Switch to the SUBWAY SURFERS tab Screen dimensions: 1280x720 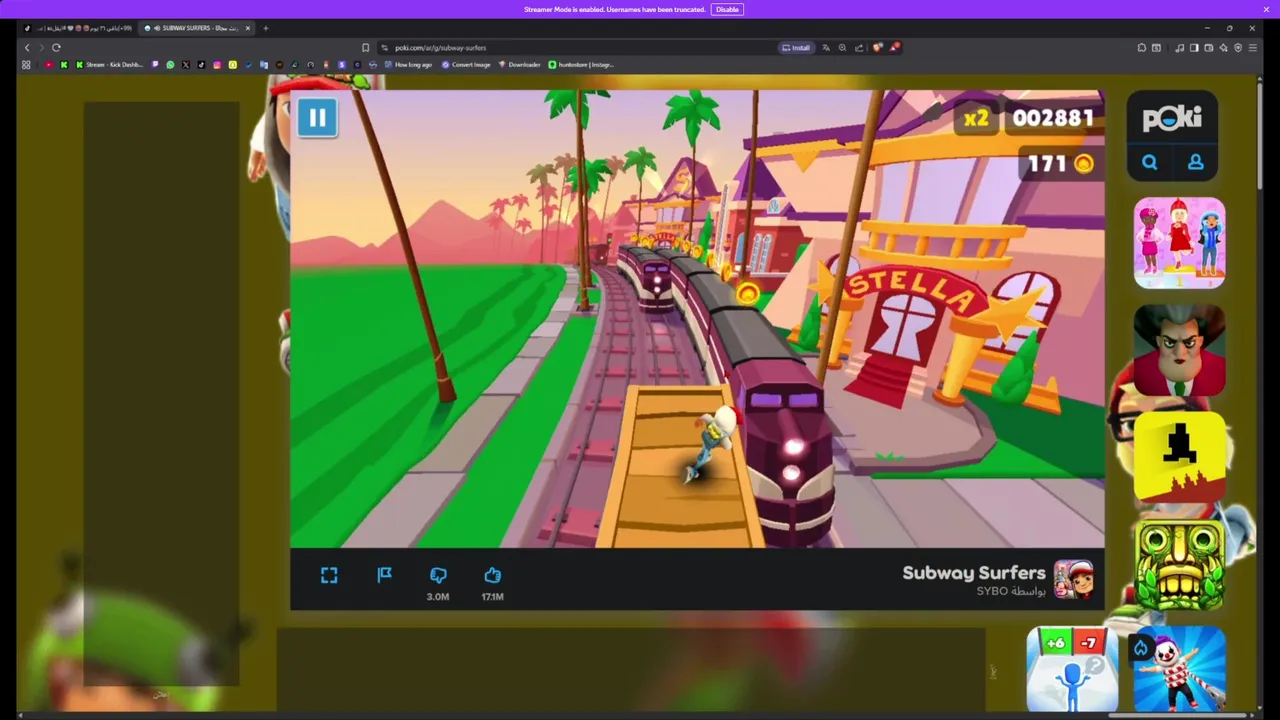tap(197, 28)
